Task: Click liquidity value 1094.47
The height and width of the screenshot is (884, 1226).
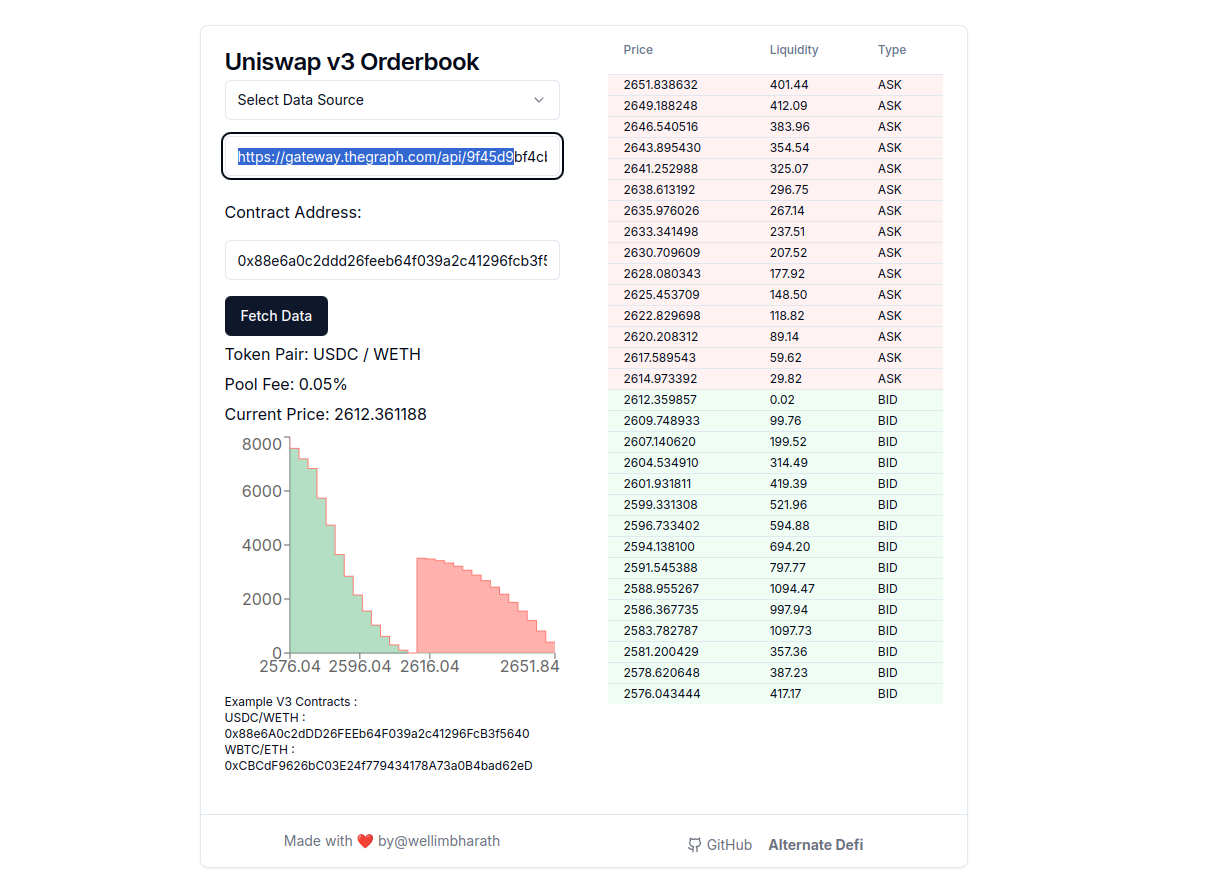Action: [x=792, y=589]
